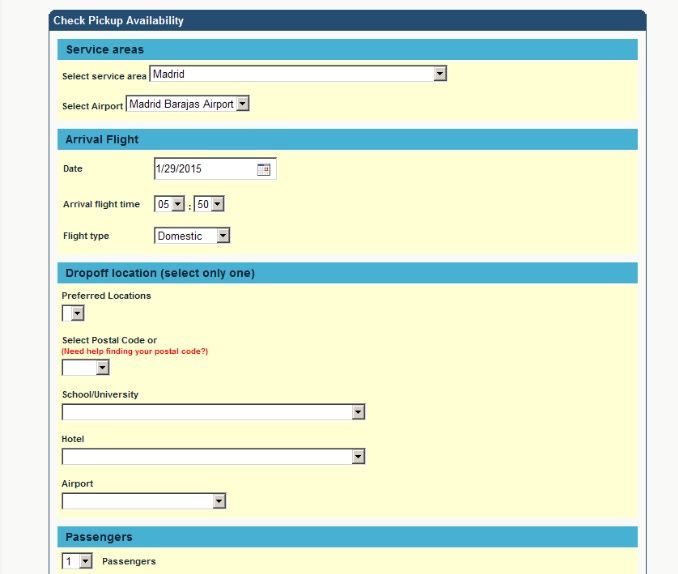This screenshot has height=574, width=678.
Task: Expand the Select Airport dropdown
Action: pos(188,104)
